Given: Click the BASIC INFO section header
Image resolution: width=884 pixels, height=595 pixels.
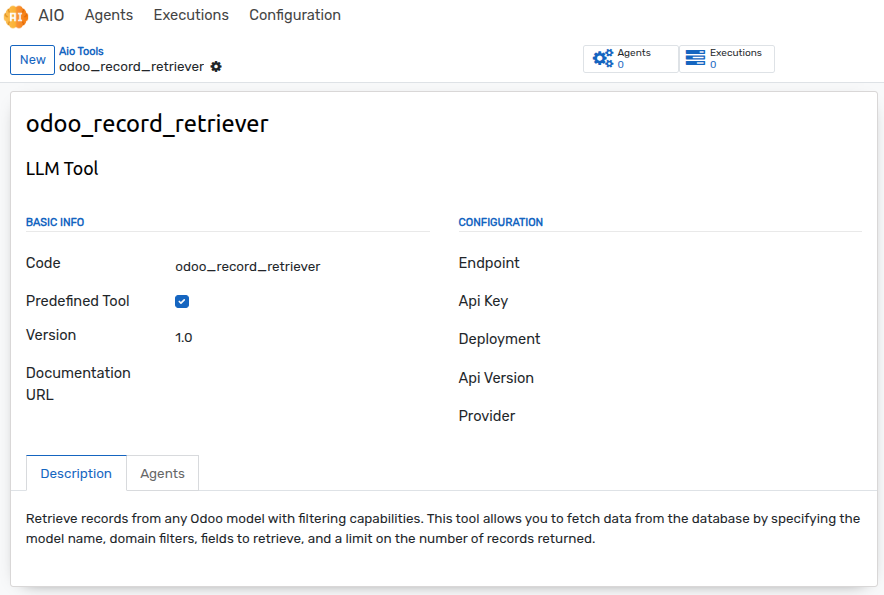Looking at the screenshot, I should [x=55, y=222].
